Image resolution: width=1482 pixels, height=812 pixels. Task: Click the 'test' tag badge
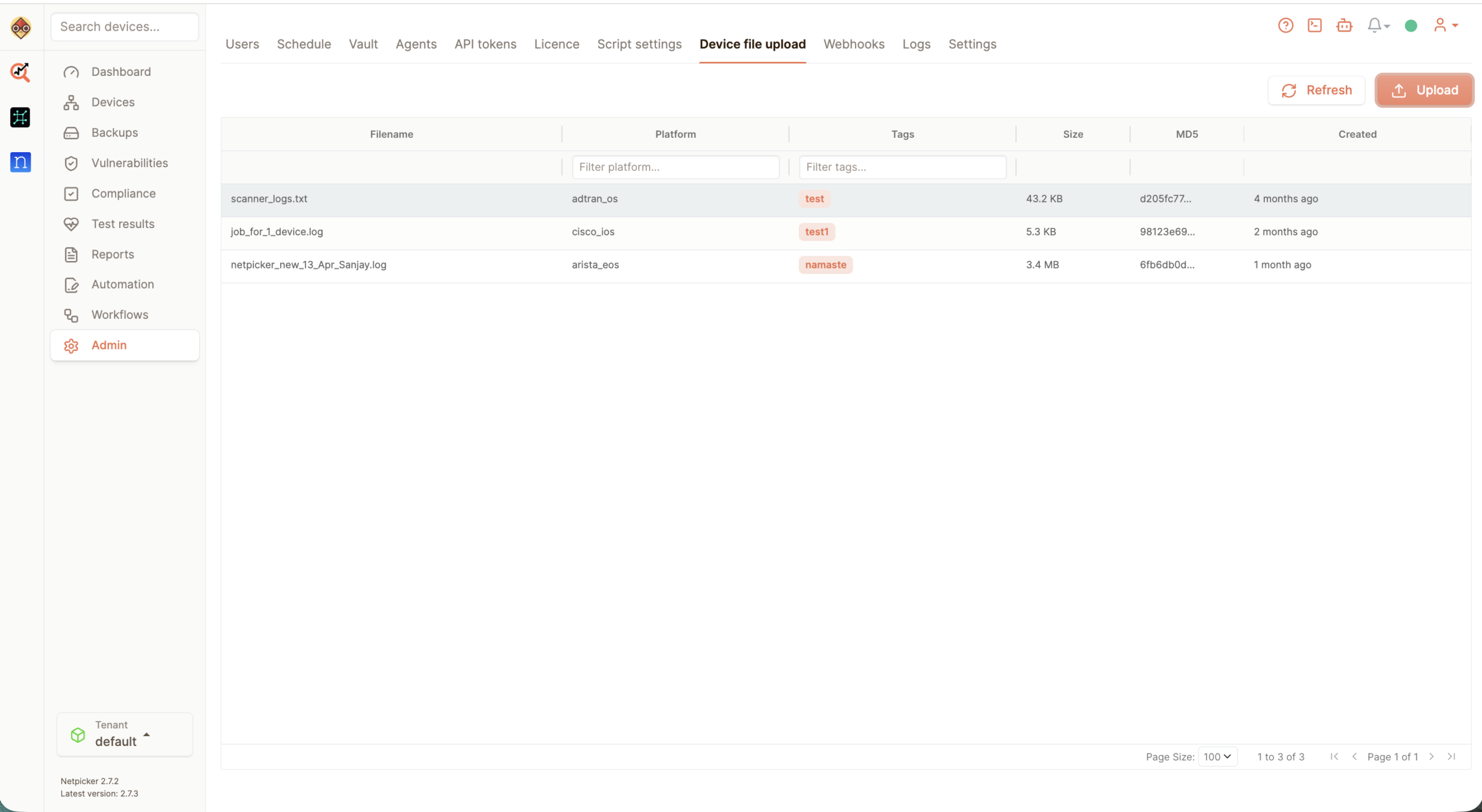click(x=814, y=199)
